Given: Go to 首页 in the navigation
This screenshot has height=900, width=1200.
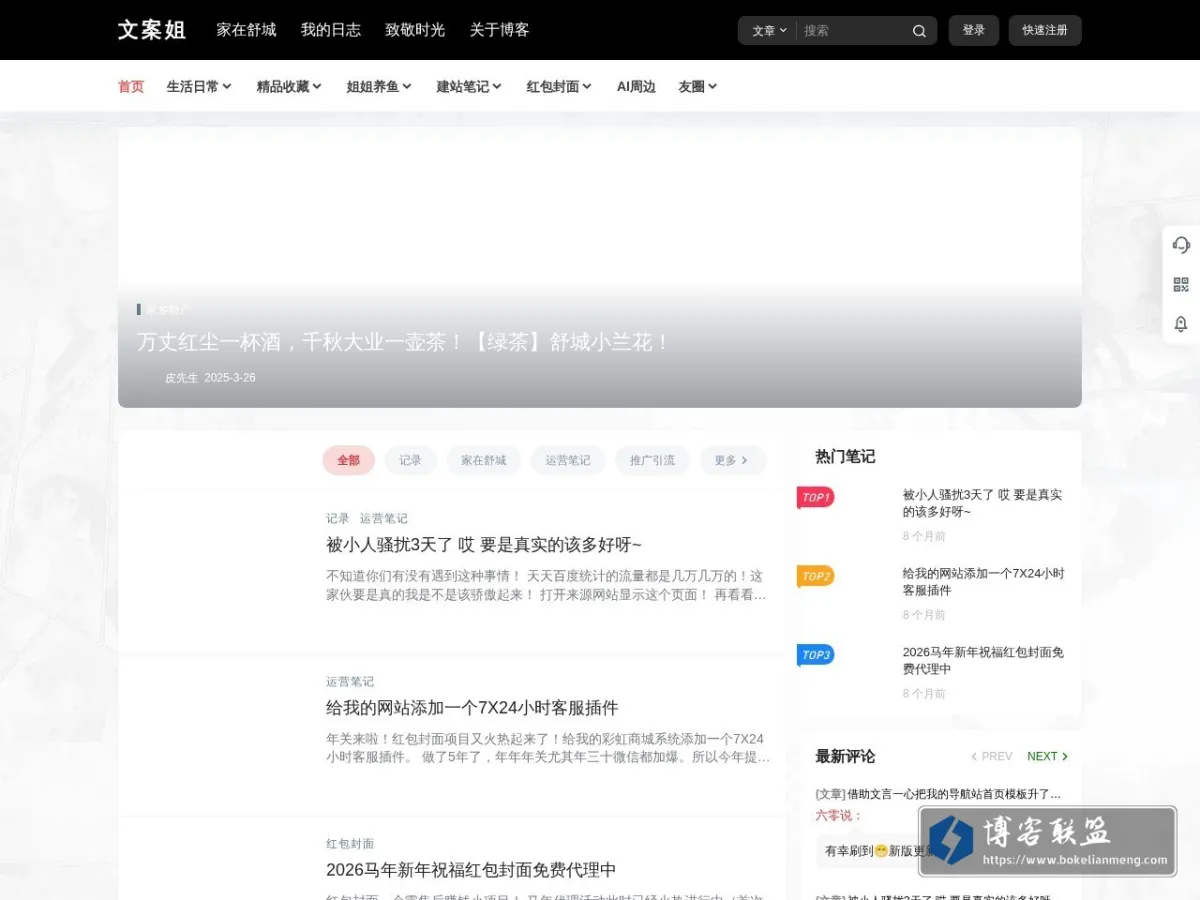Looking at the screenshot, I should (131, 87).
